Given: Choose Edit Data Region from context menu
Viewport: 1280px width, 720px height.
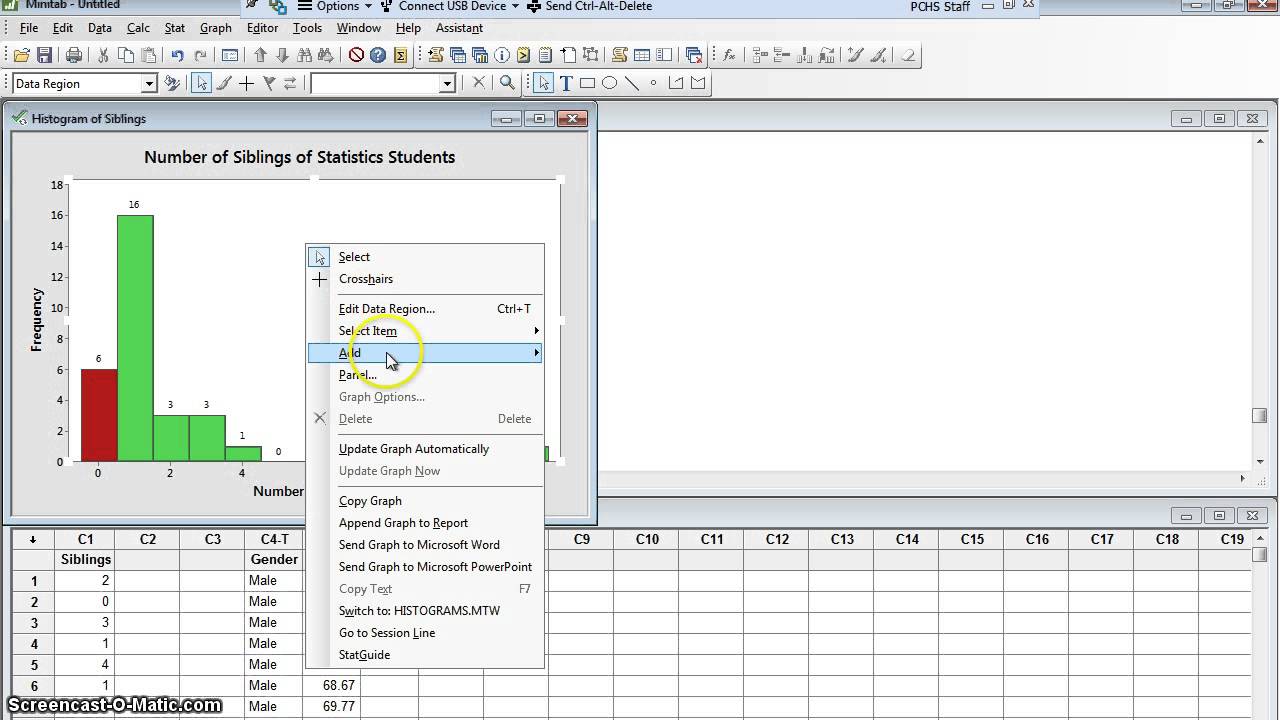Looking at the screenshot, I should pos(425,309).
